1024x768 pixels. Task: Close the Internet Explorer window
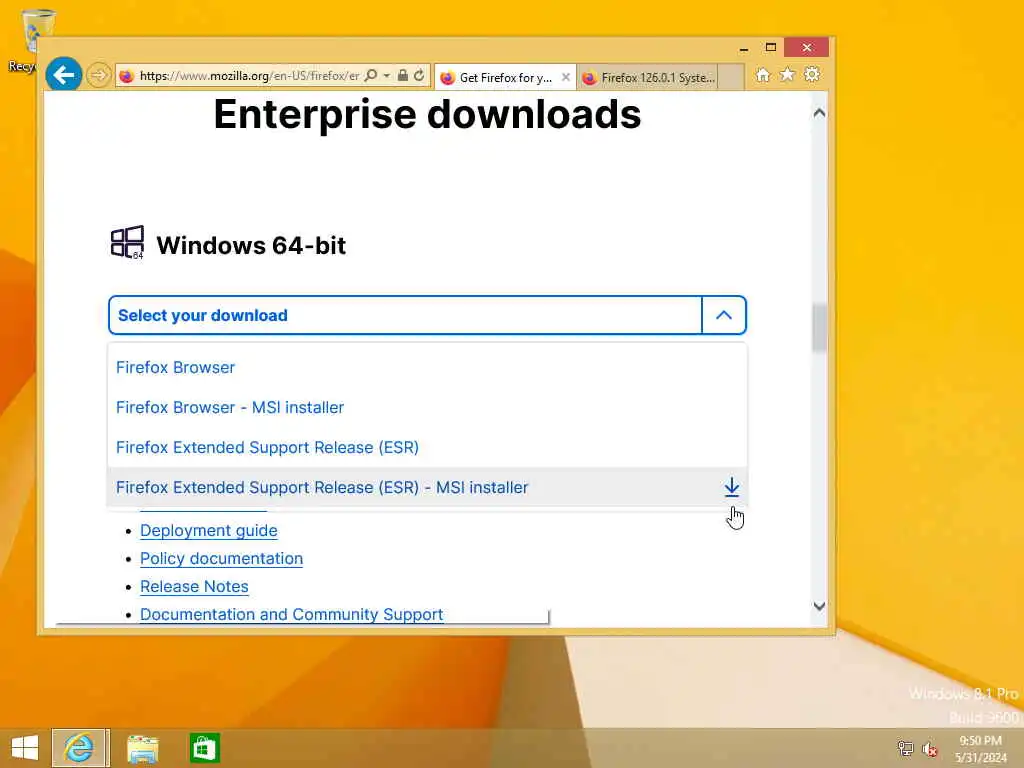pos(807,48)
